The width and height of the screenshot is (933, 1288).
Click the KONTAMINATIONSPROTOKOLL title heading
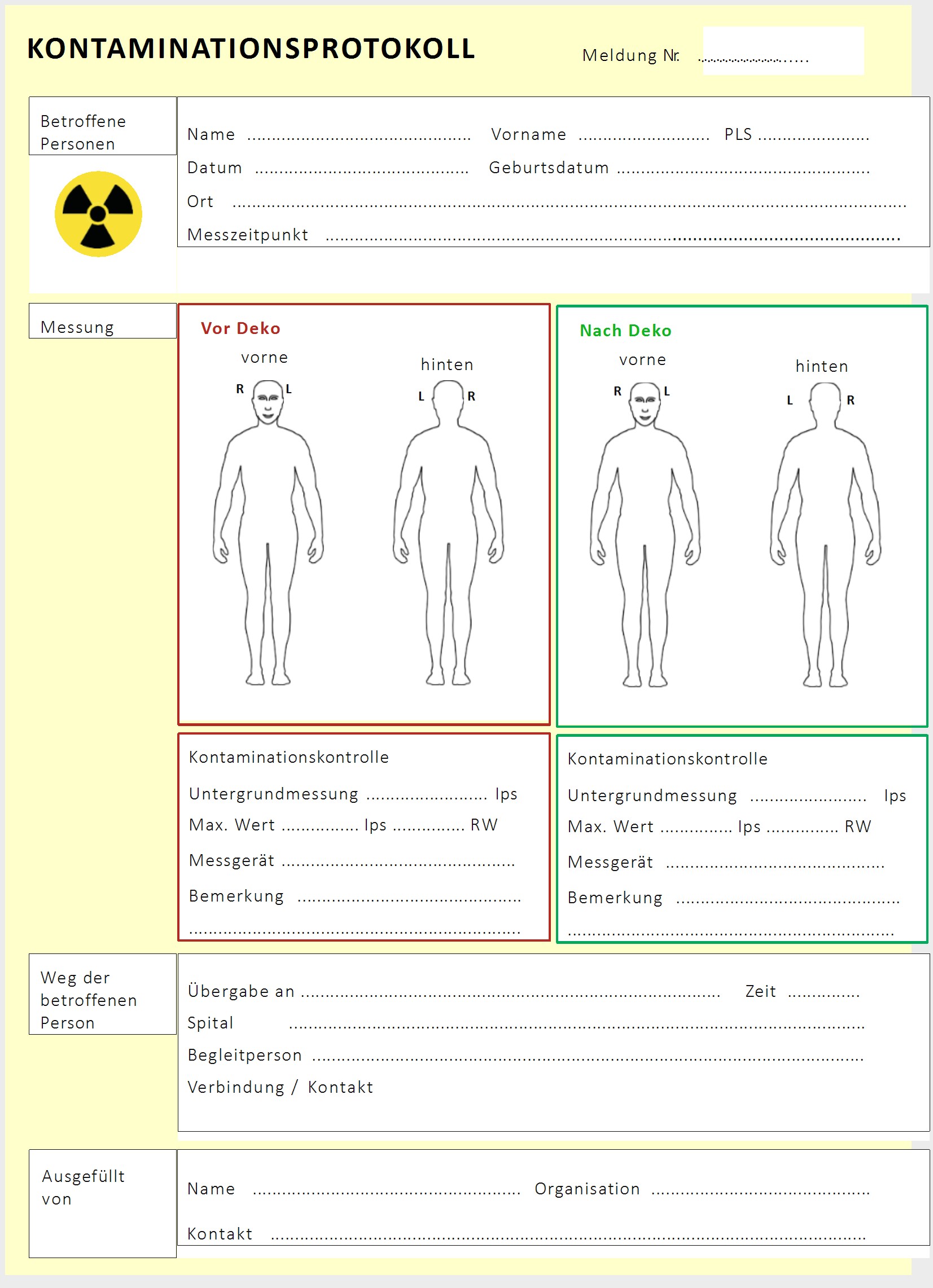(x=251, y=49)
